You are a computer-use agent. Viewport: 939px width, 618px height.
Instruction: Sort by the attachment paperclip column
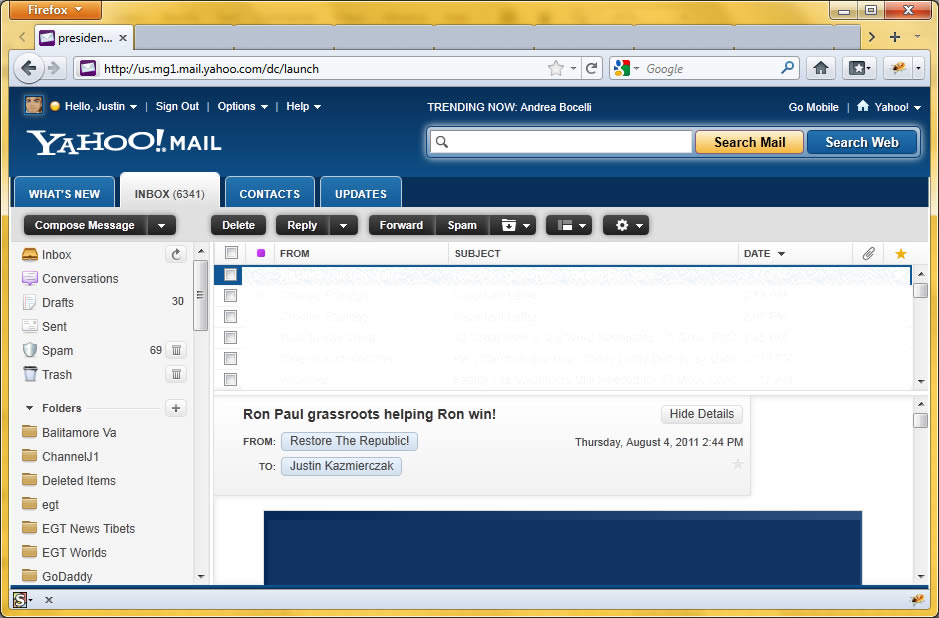(868, 254)
